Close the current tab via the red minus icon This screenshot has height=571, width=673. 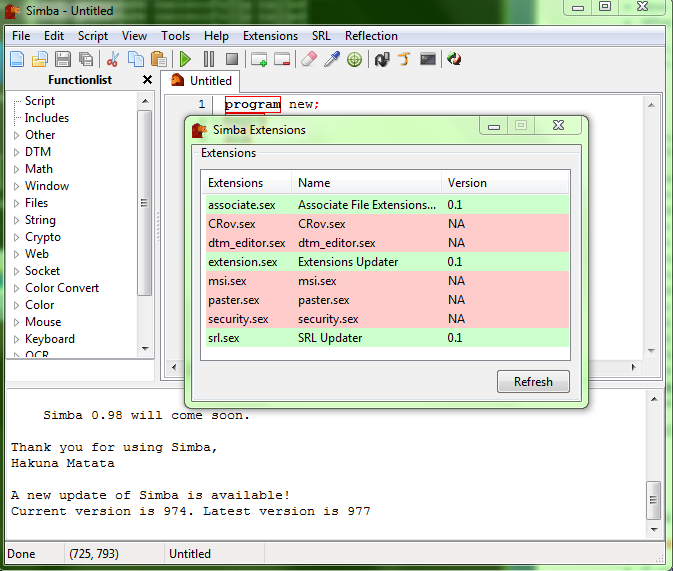(282, 59)
